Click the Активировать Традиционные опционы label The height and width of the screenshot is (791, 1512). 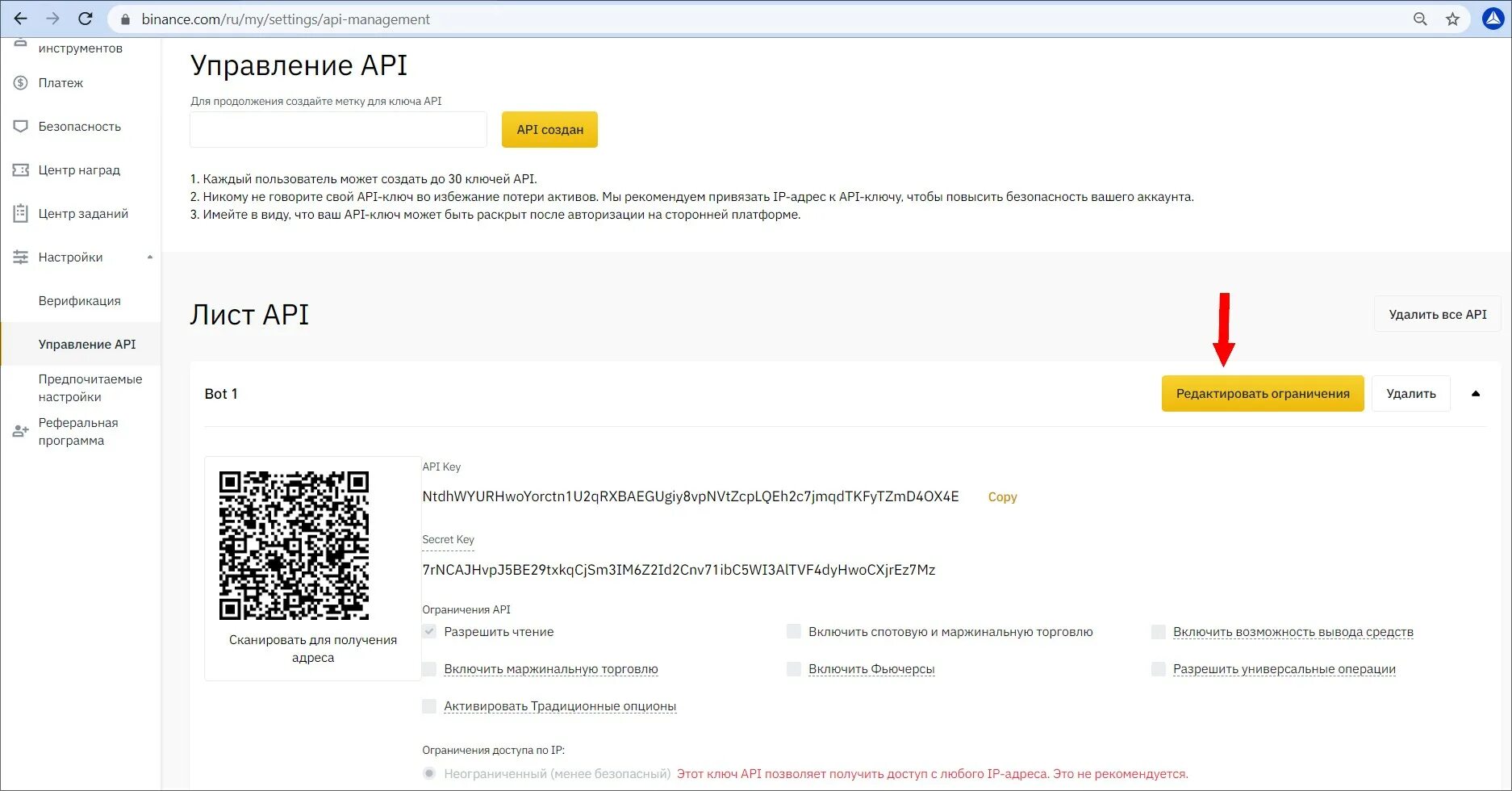tap(560, 706)
